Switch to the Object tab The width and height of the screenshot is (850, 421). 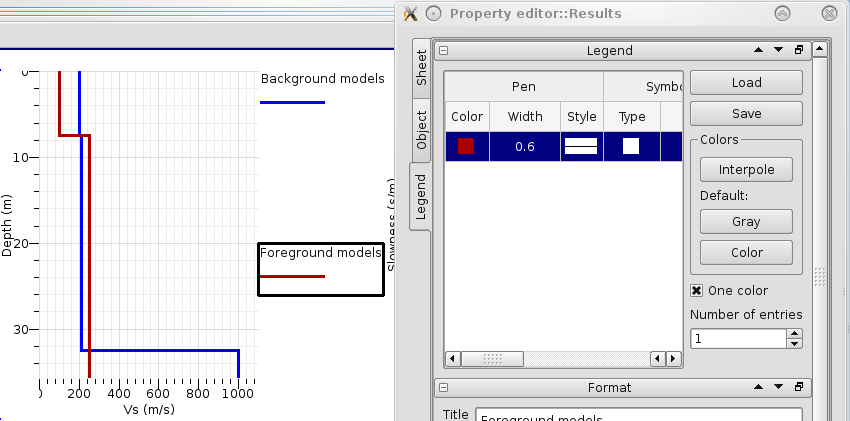point(421,129)
